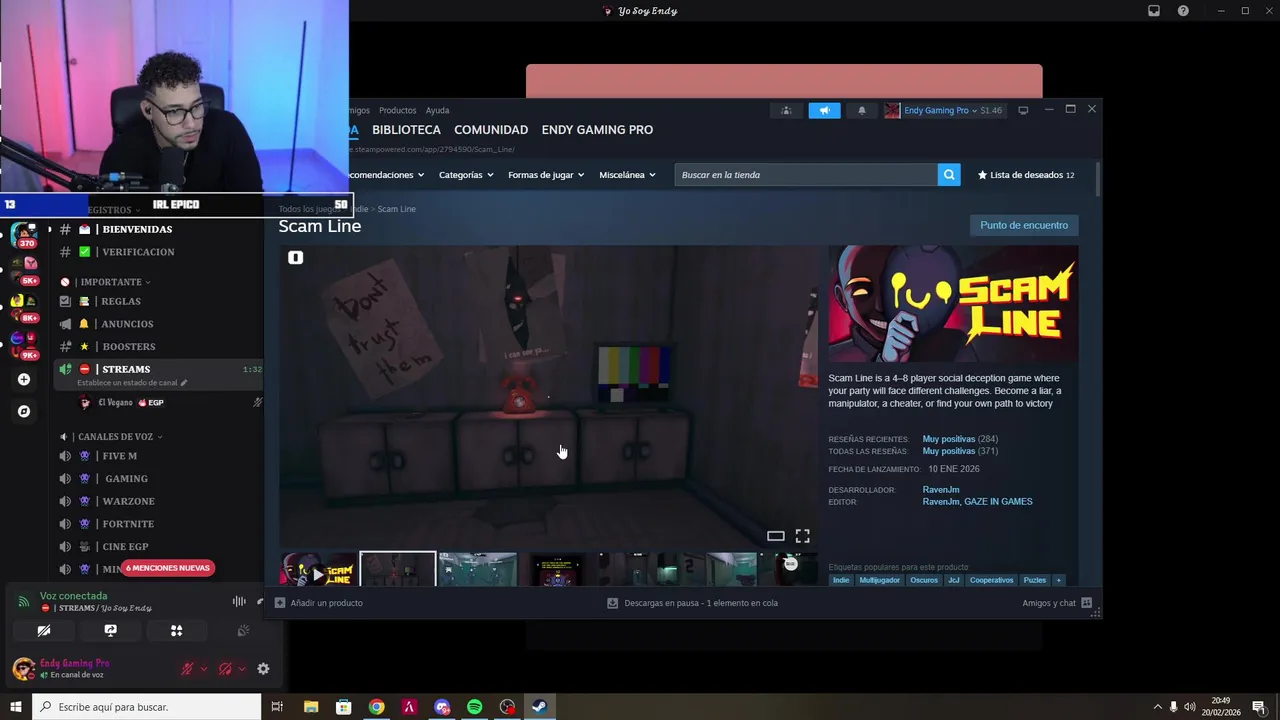Screen dimensions: 1280x720
Task: Open OBS Studio from the taskbar
Action: coord(507,707)
